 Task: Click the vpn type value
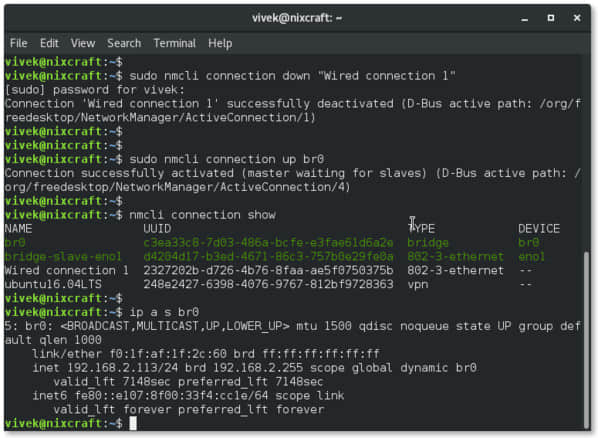pos(418,285)
